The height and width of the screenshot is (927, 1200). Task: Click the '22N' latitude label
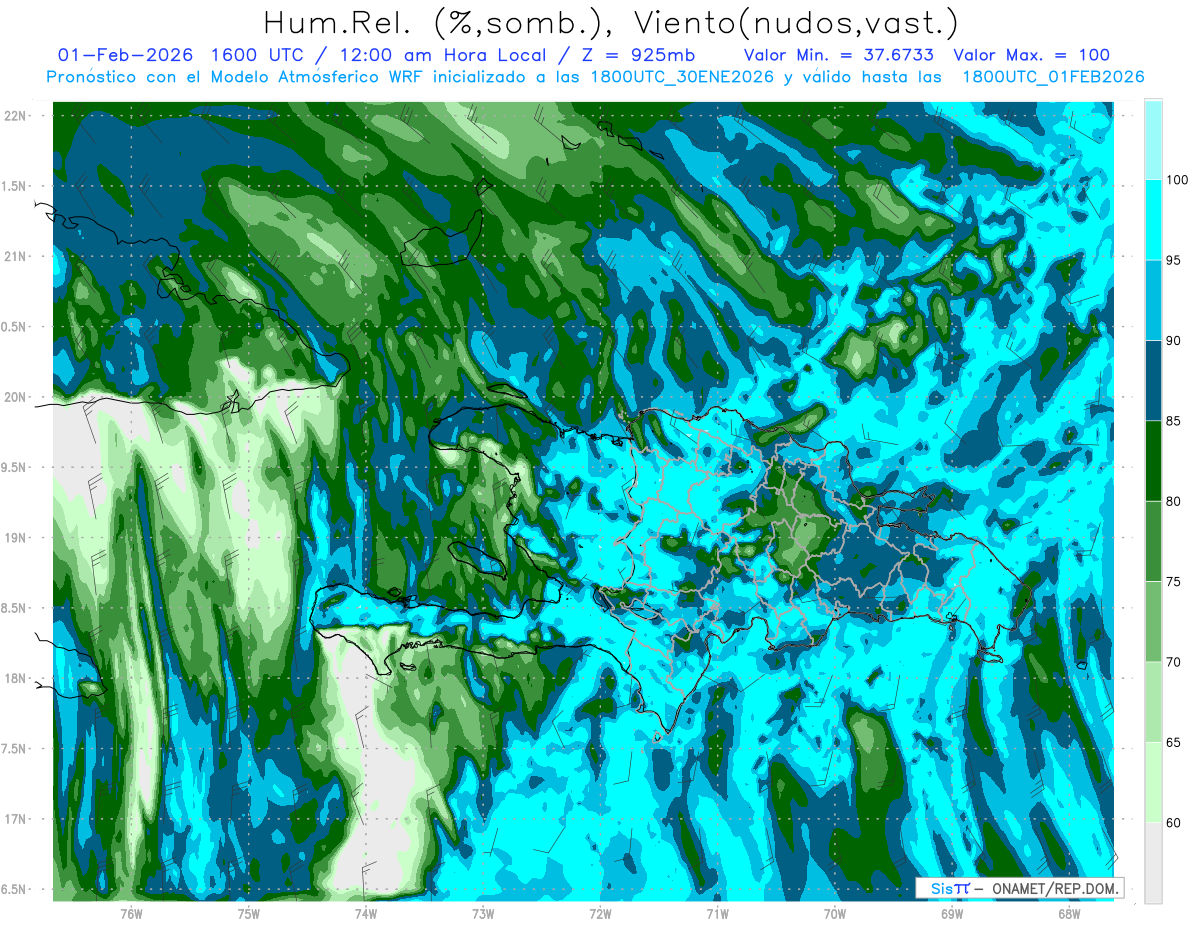pos(16,115)
